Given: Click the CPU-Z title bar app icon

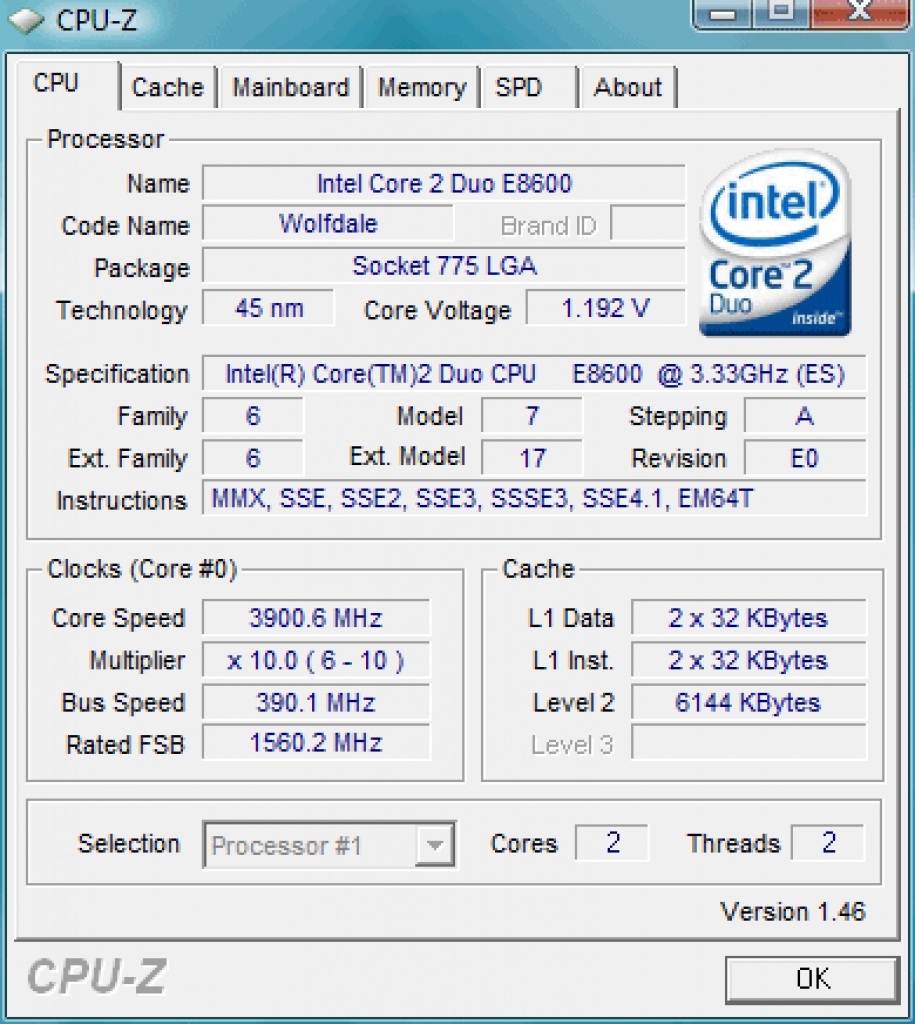Looking at the screenshot, I should 26,21.
